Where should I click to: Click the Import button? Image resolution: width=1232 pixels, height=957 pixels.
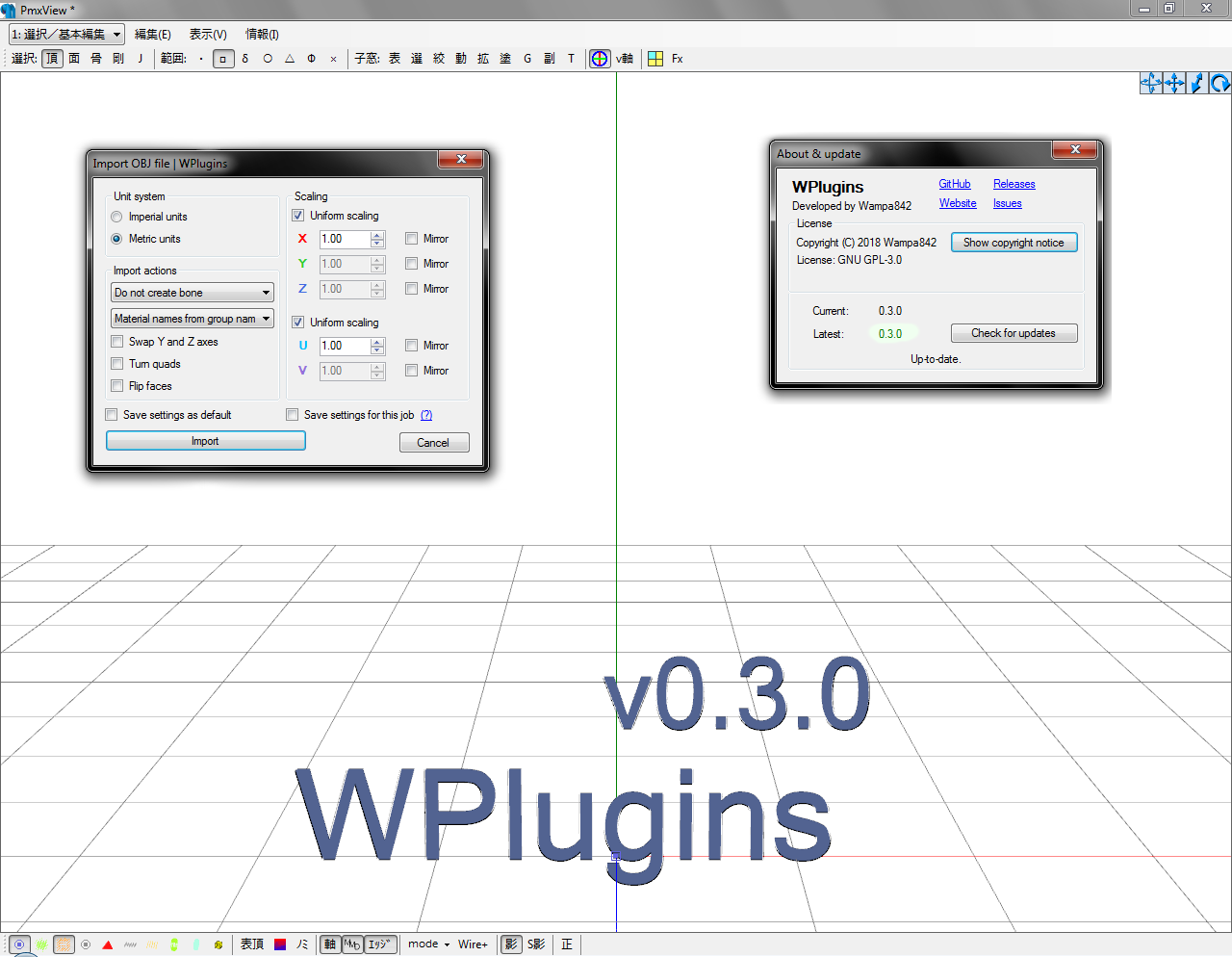point(206,441)
